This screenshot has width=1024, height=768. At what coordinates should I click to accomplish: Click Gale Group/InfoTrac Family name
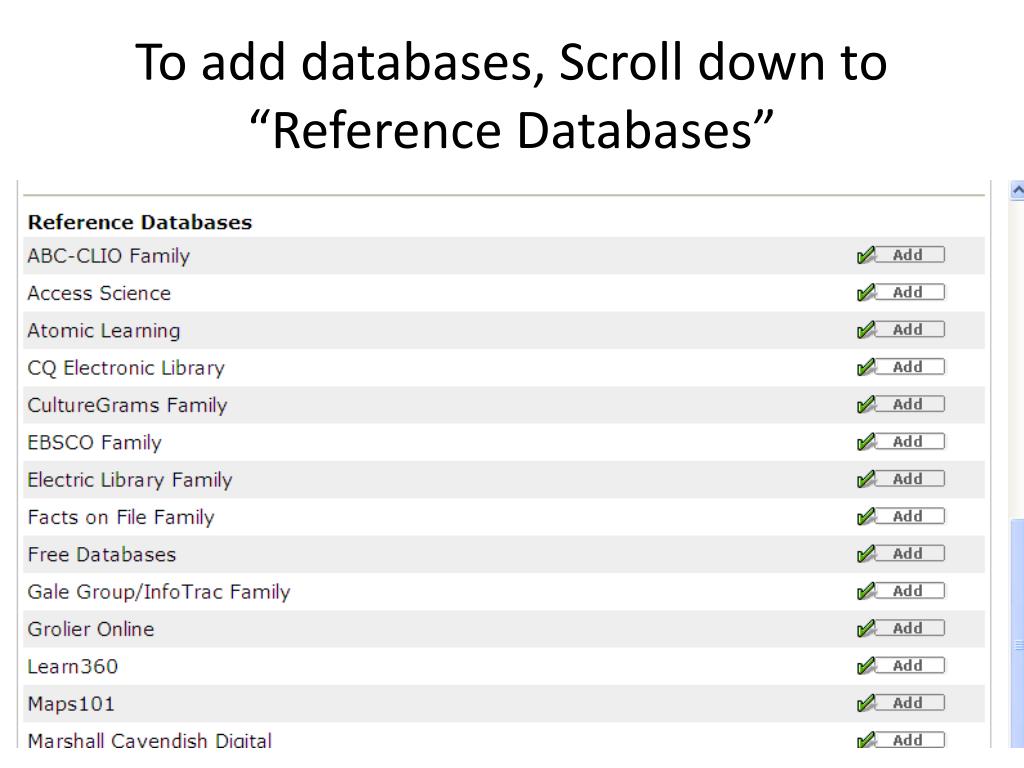coord(159,592)
